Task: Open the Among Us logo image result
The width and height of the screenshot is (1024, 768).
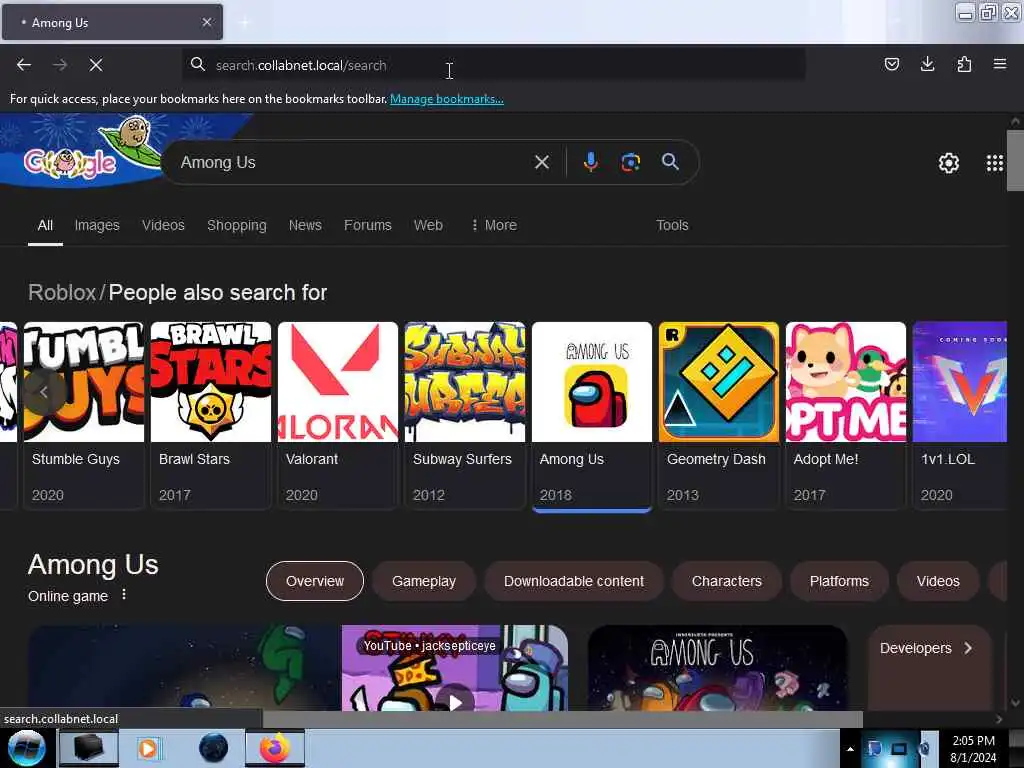Action: point(717,668)
